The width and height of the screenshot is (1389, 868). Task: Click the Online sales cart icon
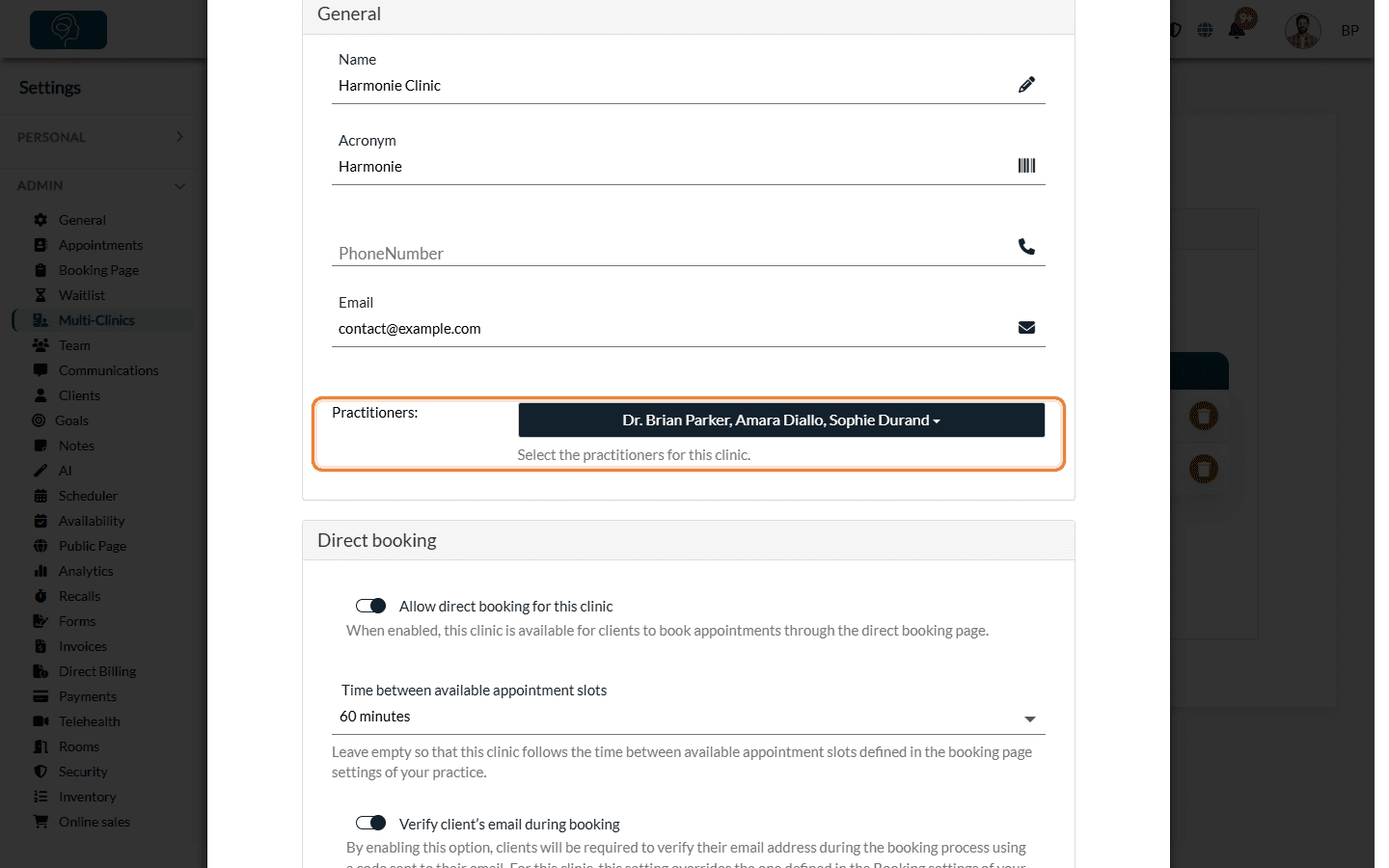[x=41, y=822]
